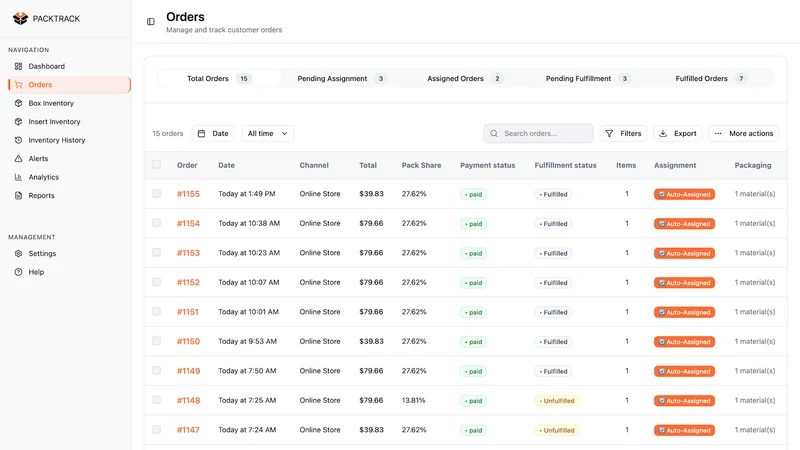Click the Inventory History clock icon
The height and width of the screenshot is (450, 800).
click(x=18, y=140)
